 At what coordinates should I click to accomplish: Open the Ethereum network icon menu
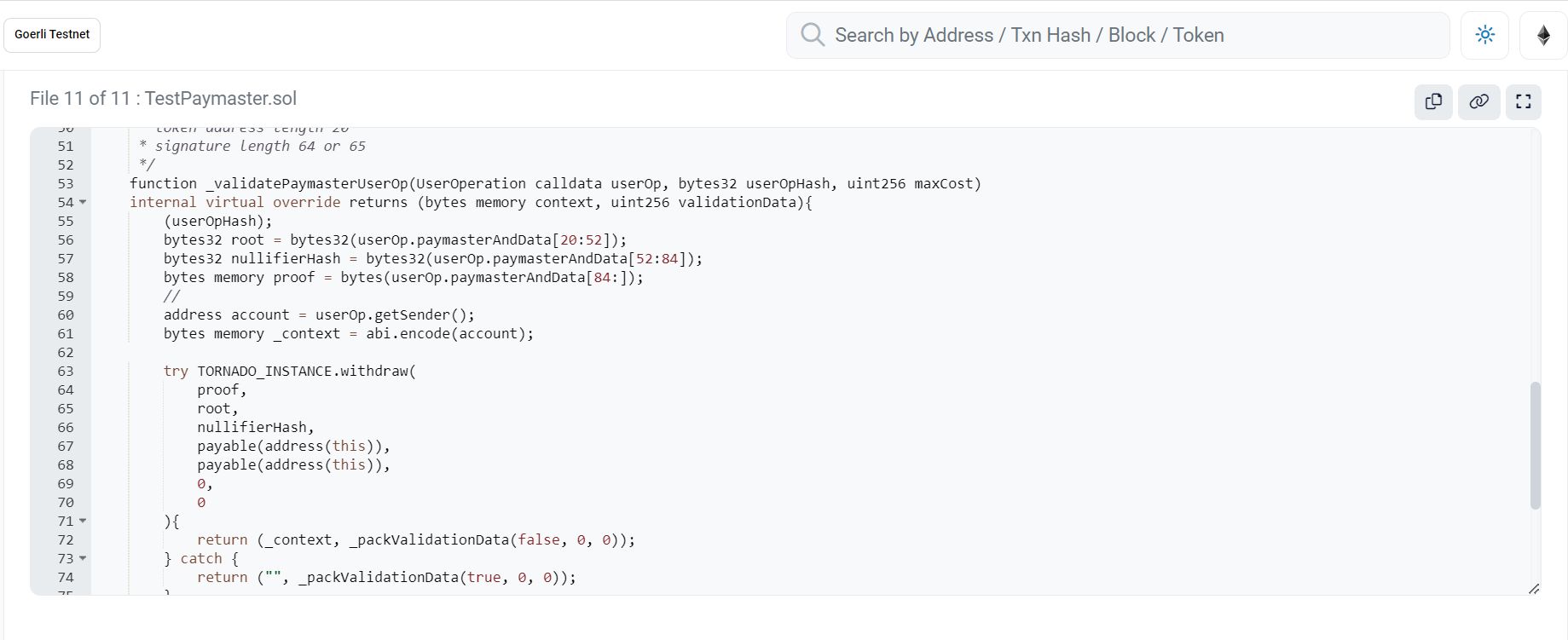[1543, 35]
